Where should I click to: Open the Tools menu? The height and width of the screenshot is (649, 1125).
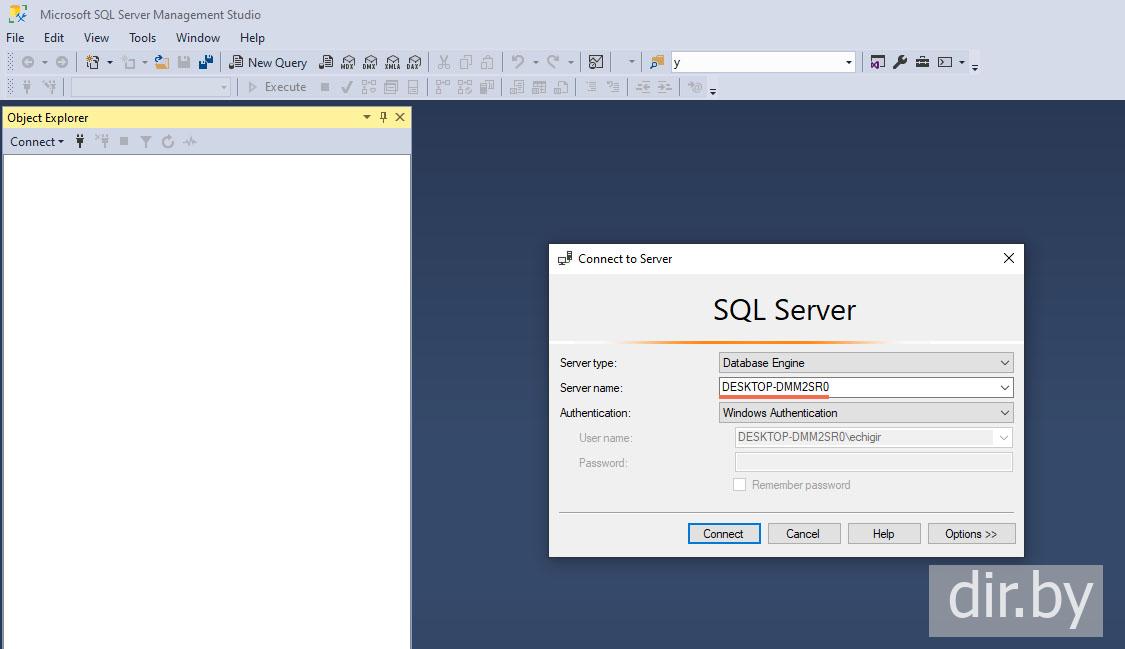click(142, 38)
